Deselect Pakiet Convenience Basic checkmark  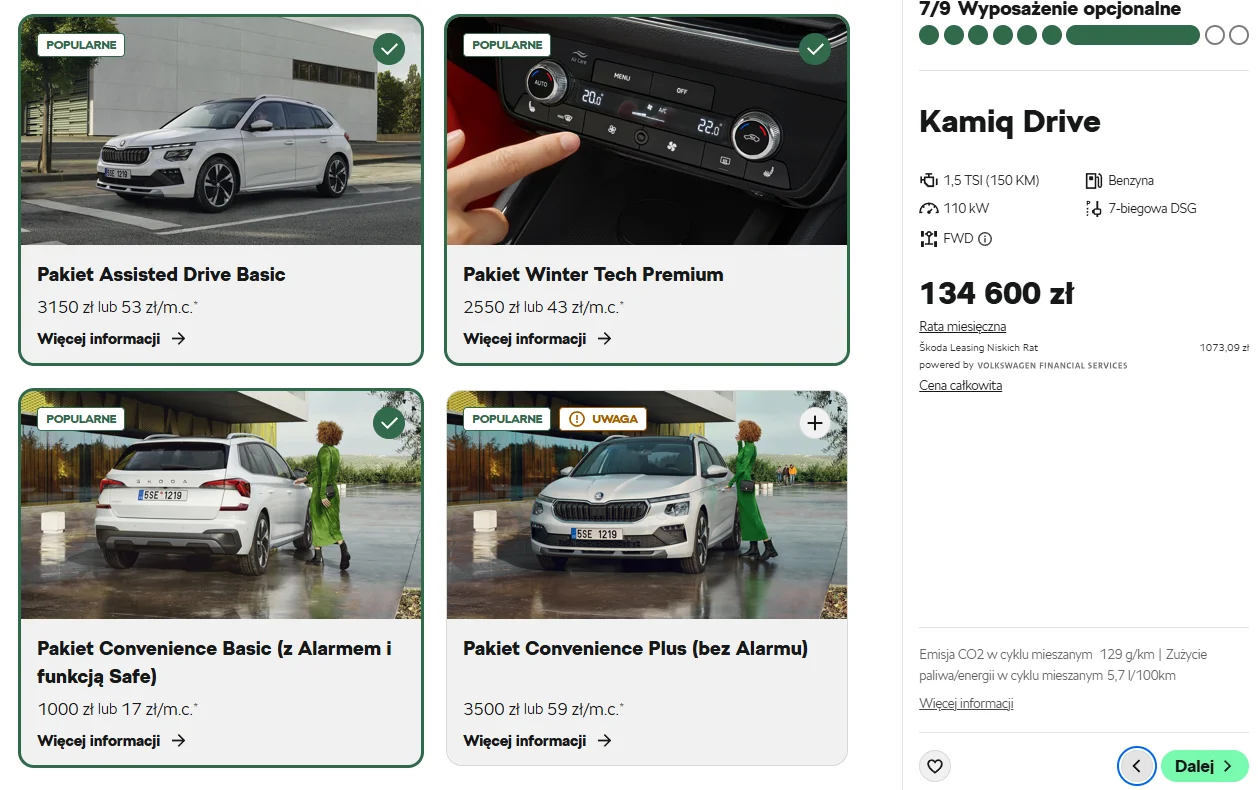[x=389, y=423]
